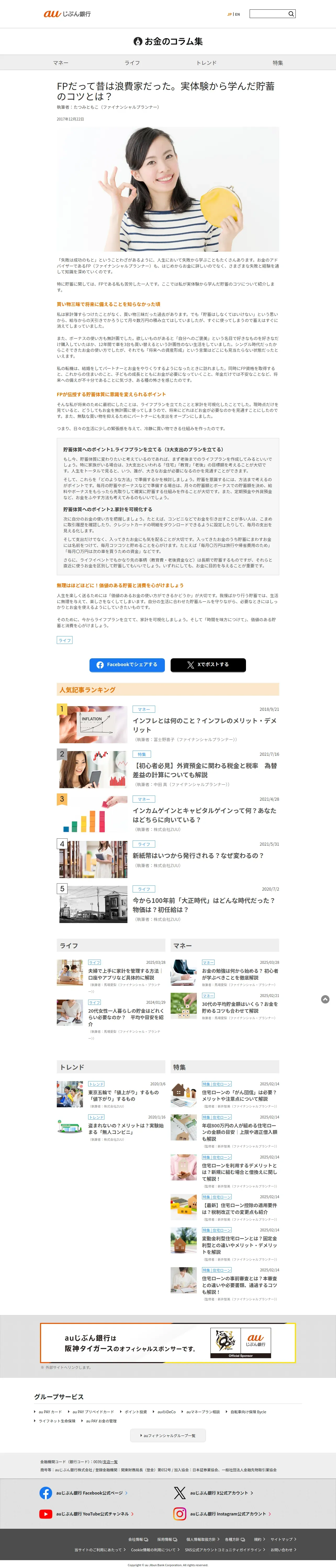Share the article on Facebook
The image size is (336, 1568).
127,665
